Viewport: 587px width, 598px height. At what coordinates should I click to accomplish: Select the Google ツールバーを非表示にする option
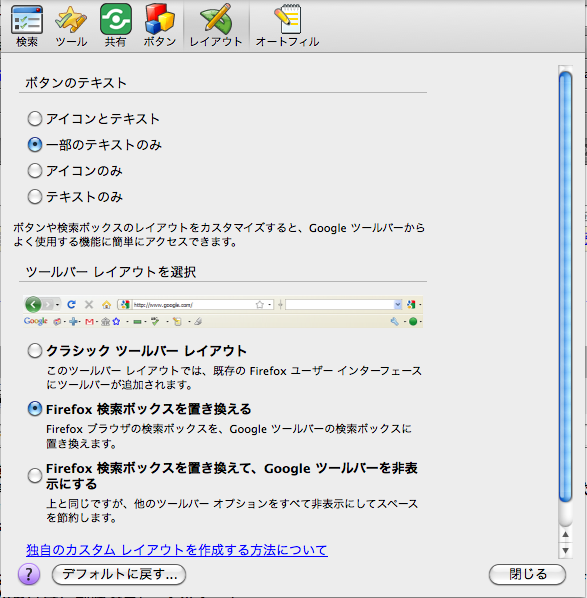35,476
